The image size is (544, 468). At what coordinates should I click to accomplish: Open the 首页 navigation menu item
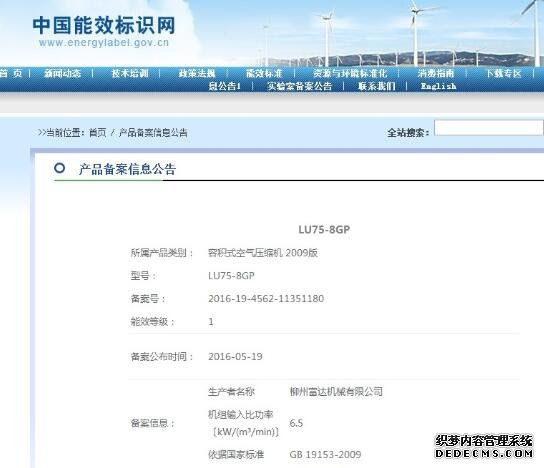point(11,74)
